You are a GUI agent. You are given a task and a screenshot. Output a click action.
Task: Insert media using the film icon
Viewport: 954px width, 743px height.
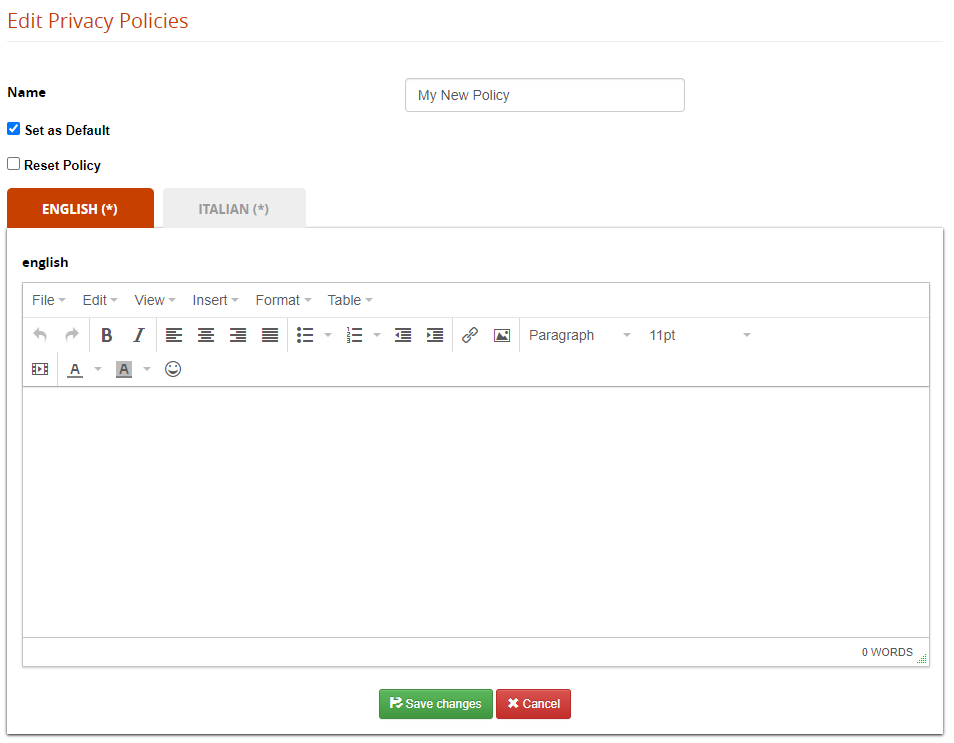coord(40,369)
